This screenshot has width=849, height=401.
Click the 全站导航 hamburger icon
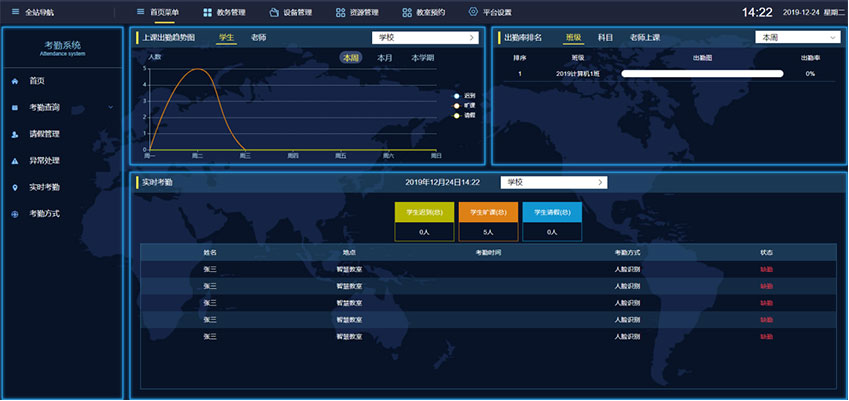point(15,12)
